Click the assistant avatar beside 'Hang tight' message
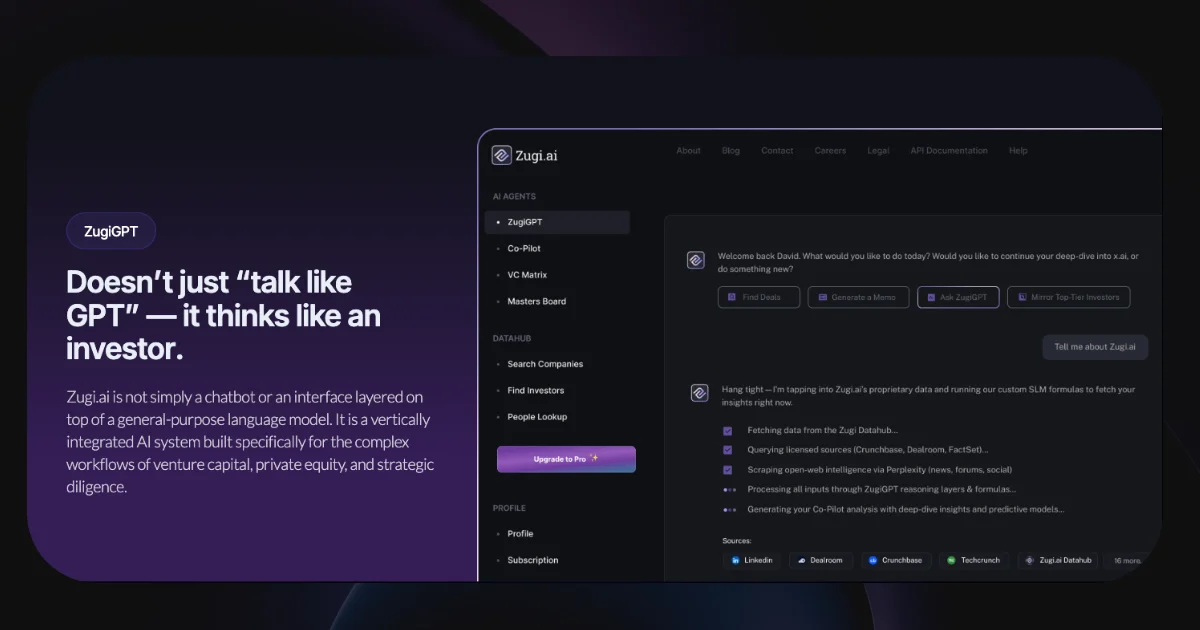The image size is (1200, 630). point(700,393)
